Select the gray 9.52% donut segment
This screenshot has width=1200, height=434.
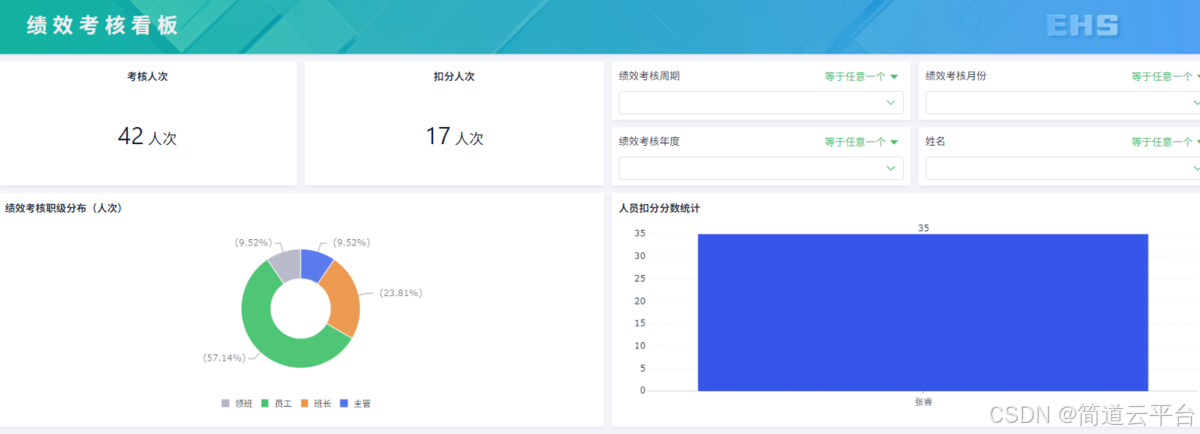(285, 264)
